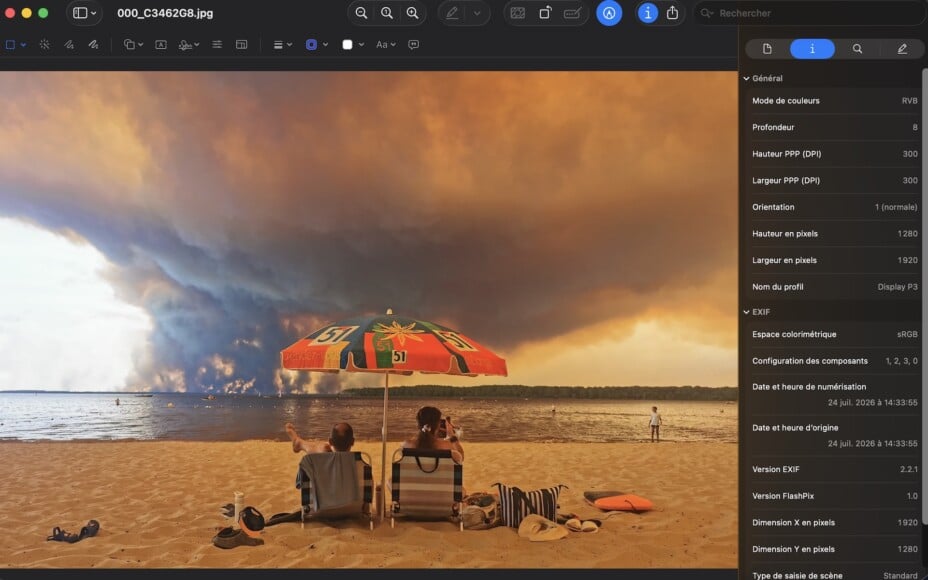Open the form filling tool
The image size is (928, 580).
[x=572, y=13]
